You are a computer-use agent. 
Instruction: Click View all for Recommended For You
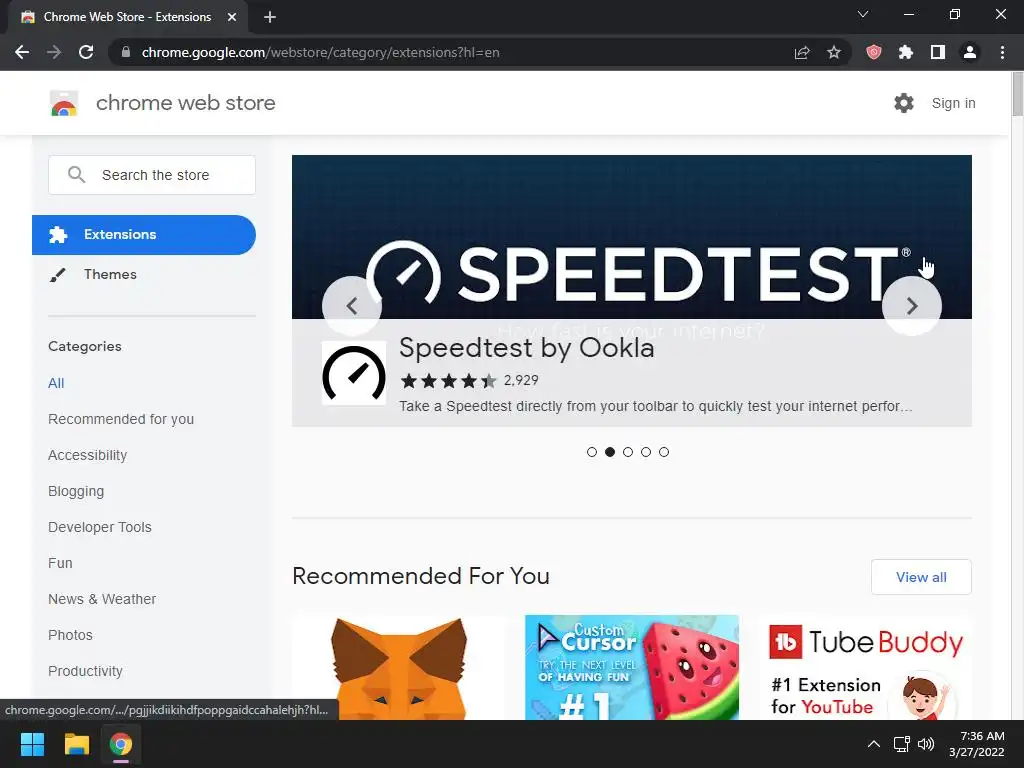pyautogui.click(x=921, y=577)
